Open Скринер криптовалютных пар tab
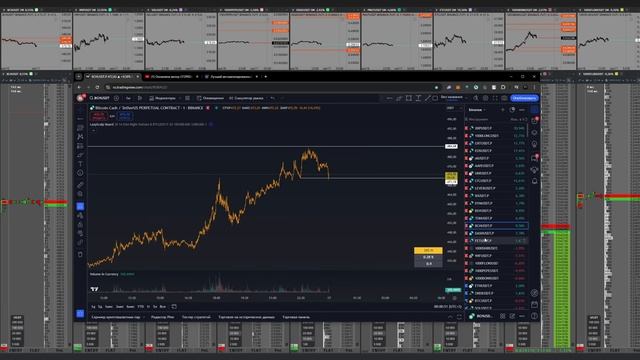 [x=116, y=317]
